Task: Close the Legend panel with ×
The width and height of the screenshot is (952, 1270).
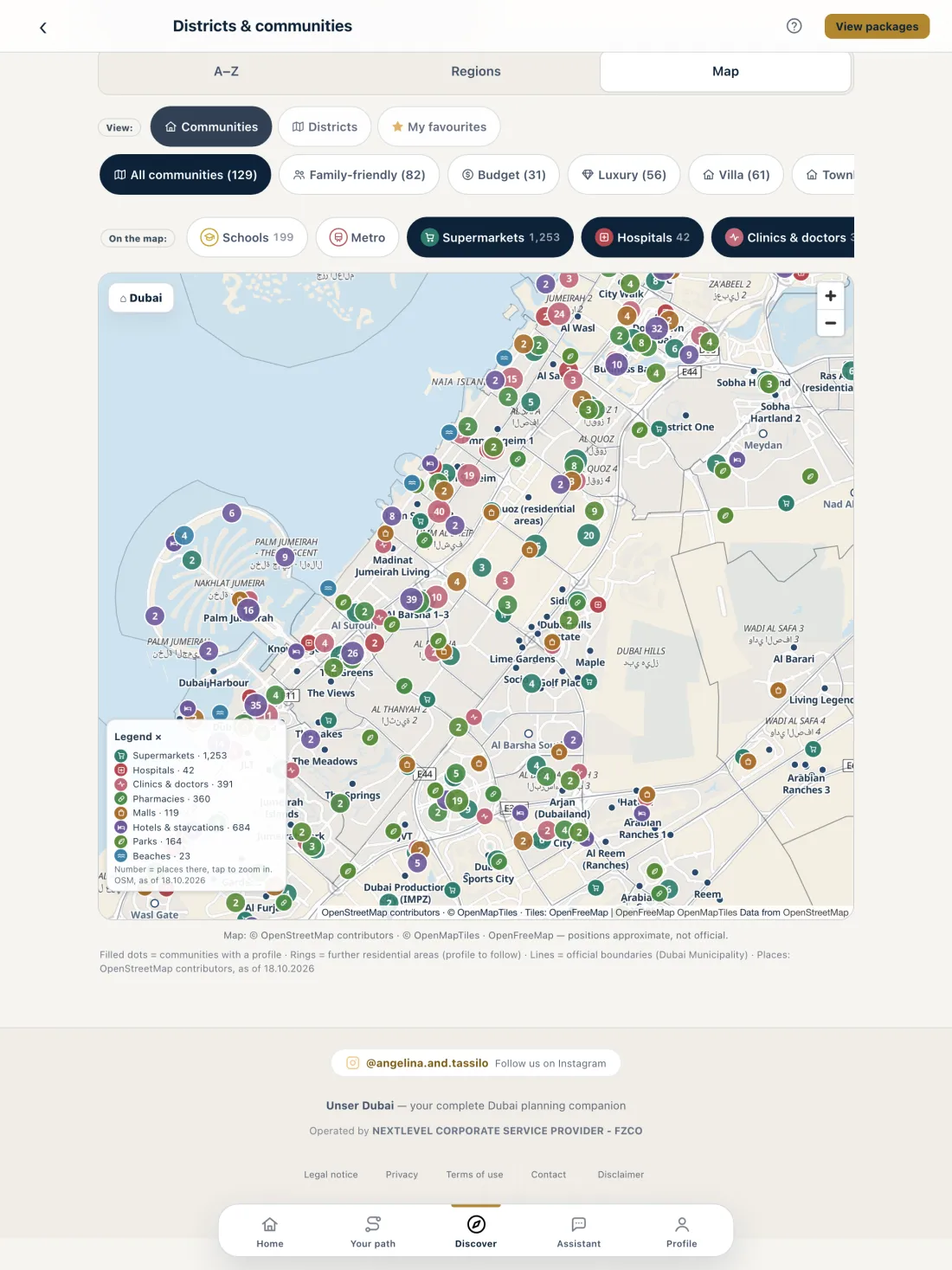Action: click(158, 737)
